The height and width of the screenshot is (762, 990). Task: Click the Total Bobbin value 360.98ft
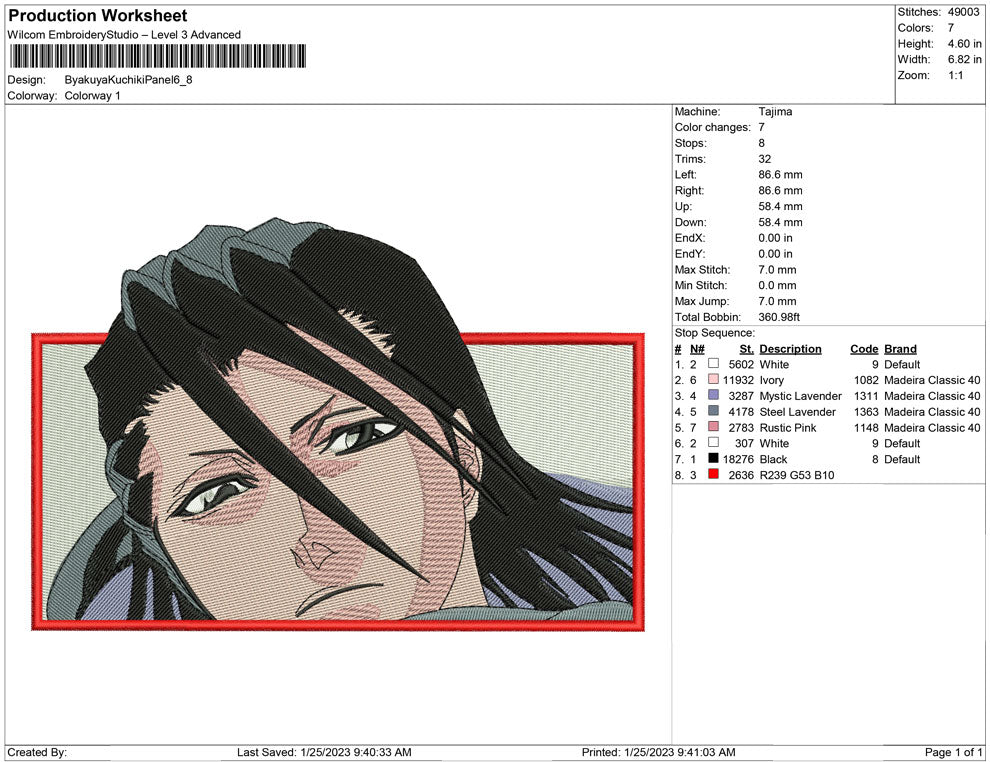[779, 317]
